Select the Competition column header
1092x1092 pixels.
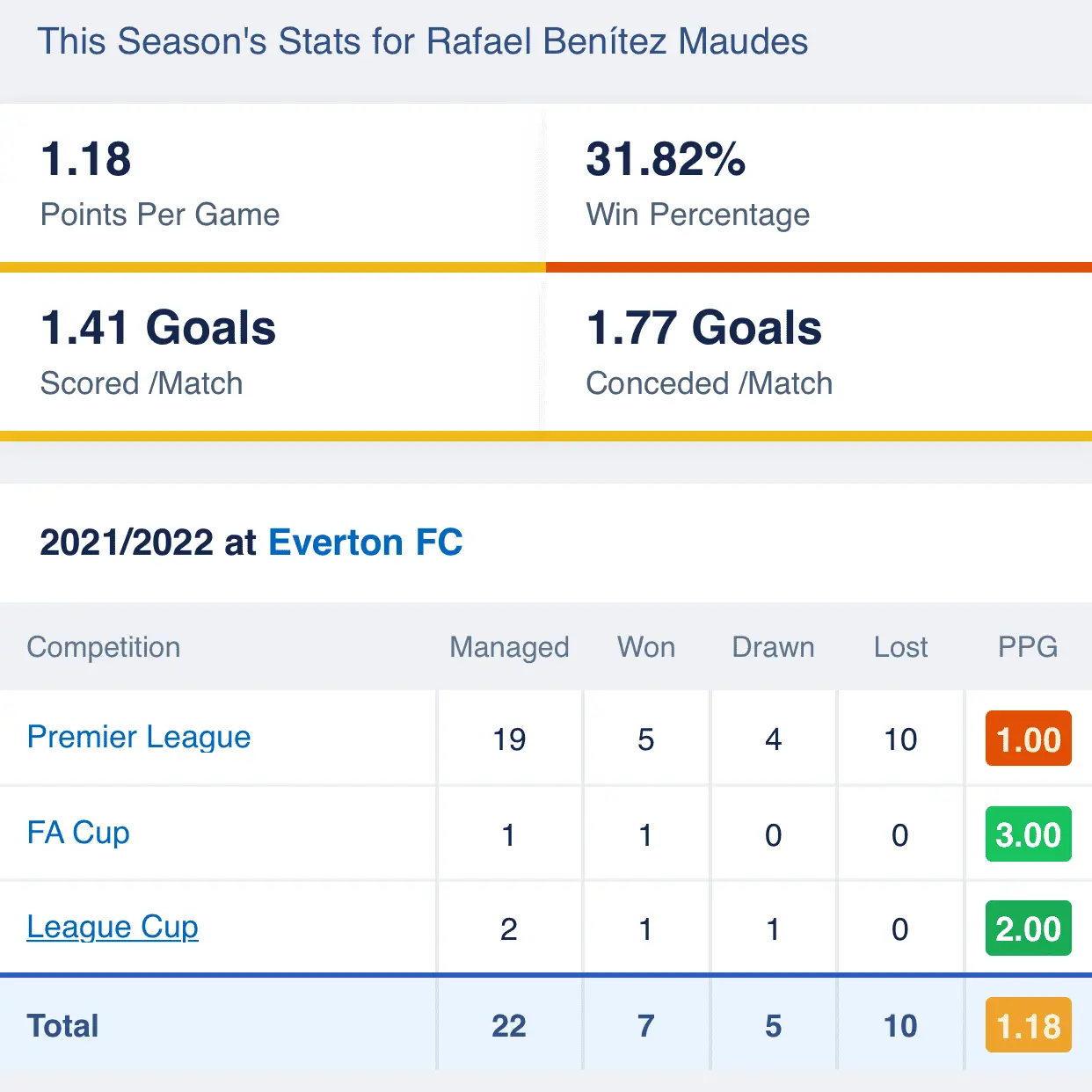104,647
